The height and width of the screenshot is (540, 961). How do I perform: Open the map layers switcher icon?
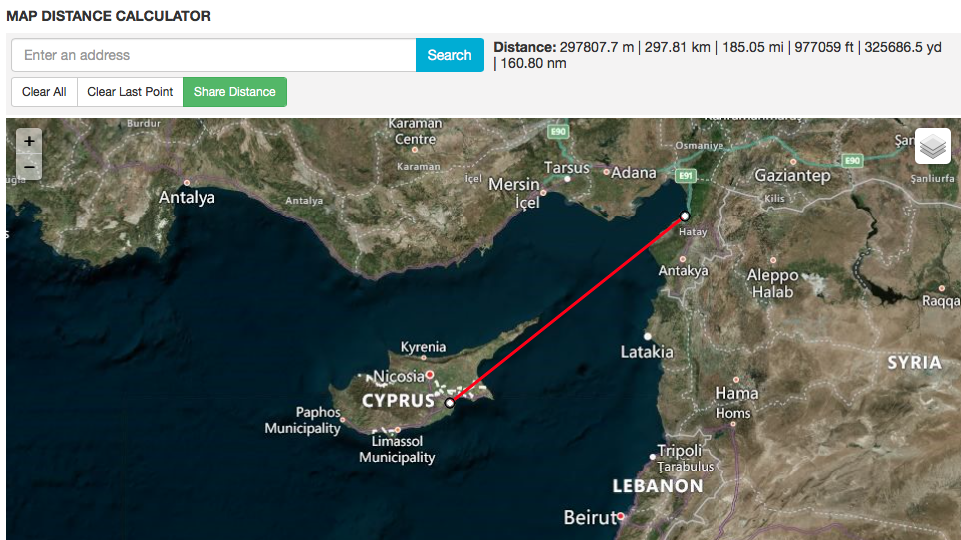(933, 146)
